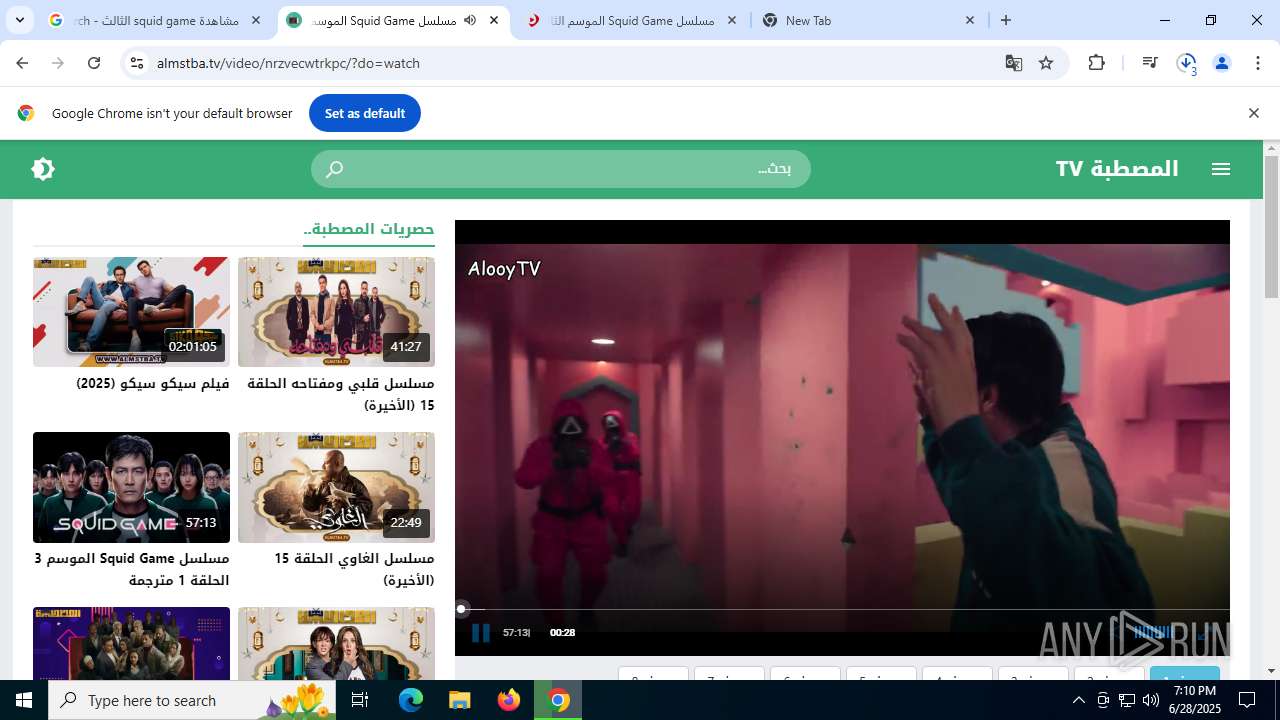Open الغاوي episode 15 thumbnail

(336, 487)
